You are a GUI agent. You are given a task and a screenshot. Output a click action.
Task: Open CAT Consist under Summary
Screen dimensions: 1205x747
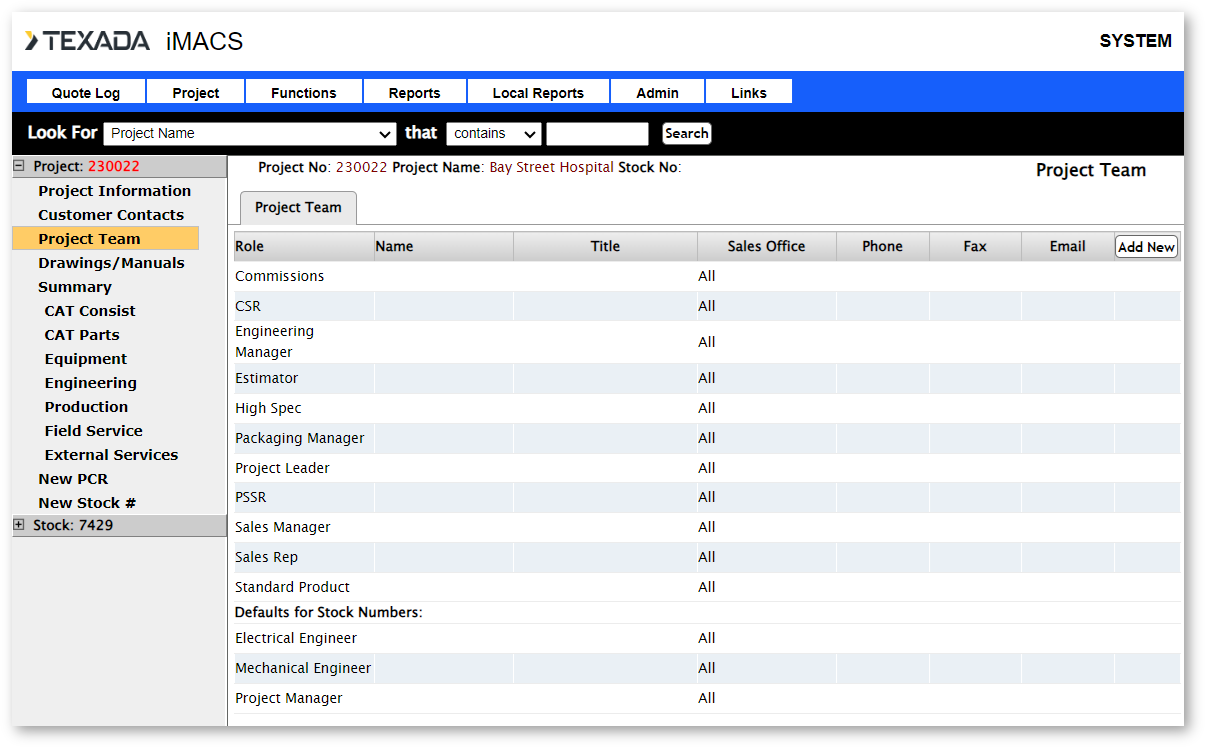pos(90,311)
